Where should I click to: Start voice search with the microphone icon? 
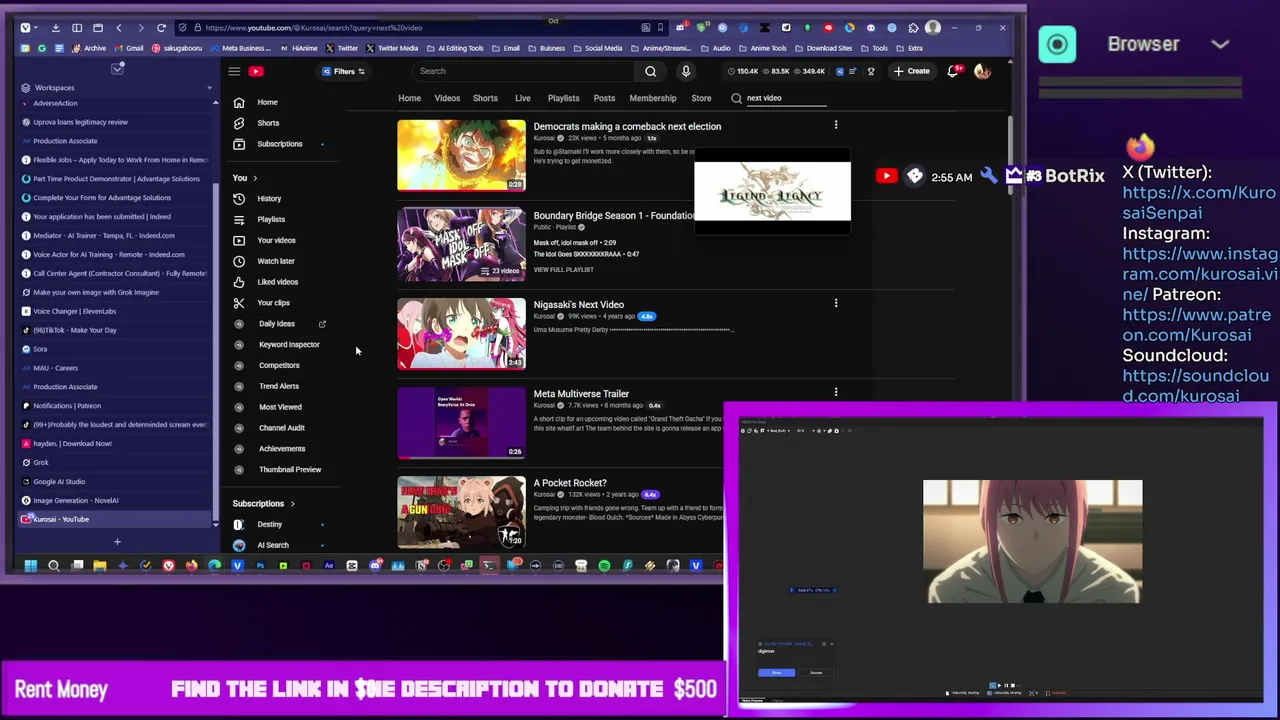click(686, 71)
